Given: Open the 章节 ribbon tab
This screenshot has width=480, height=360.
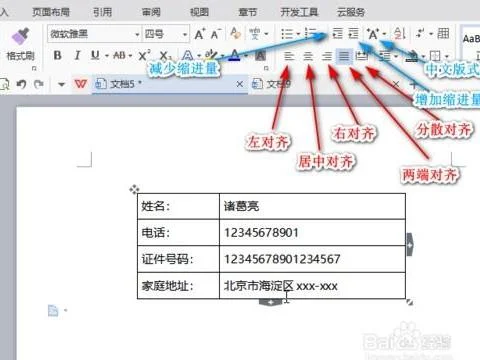Looking at the screenshot, I should (x=248, y=12).
